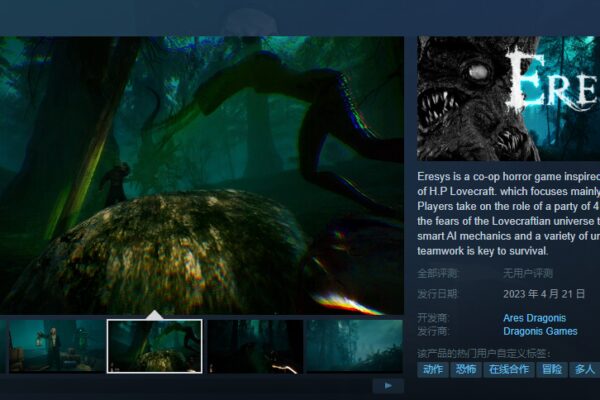Open the Eresys header capsule image
This screenshot has height=400, width=600.
click(x=509, y=98)
